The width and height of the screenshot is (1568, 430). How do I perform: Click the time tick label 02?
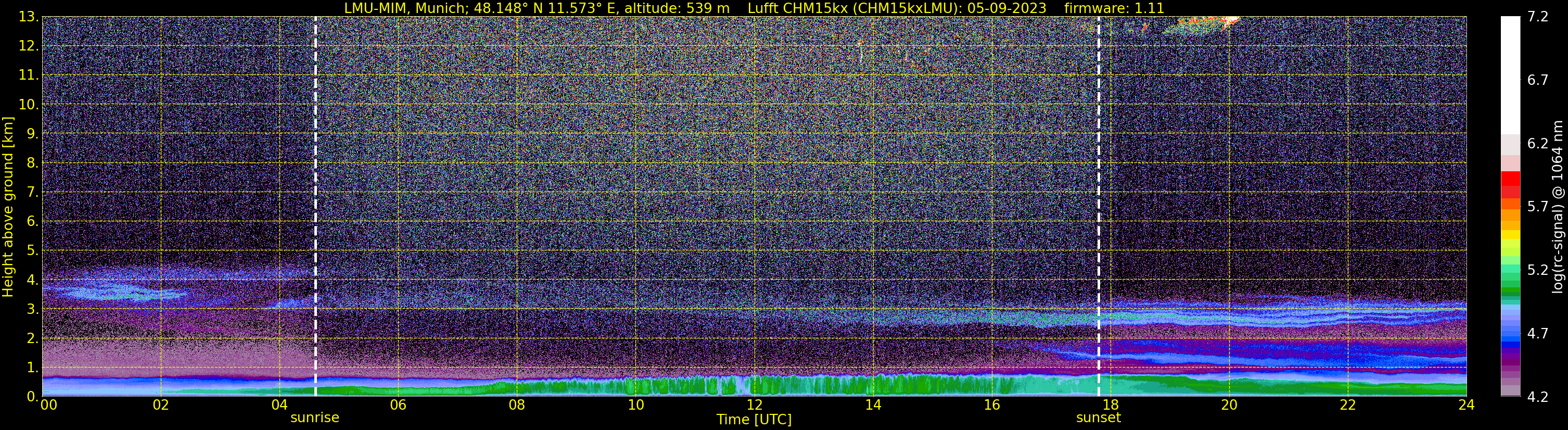(x=161, y=405)
